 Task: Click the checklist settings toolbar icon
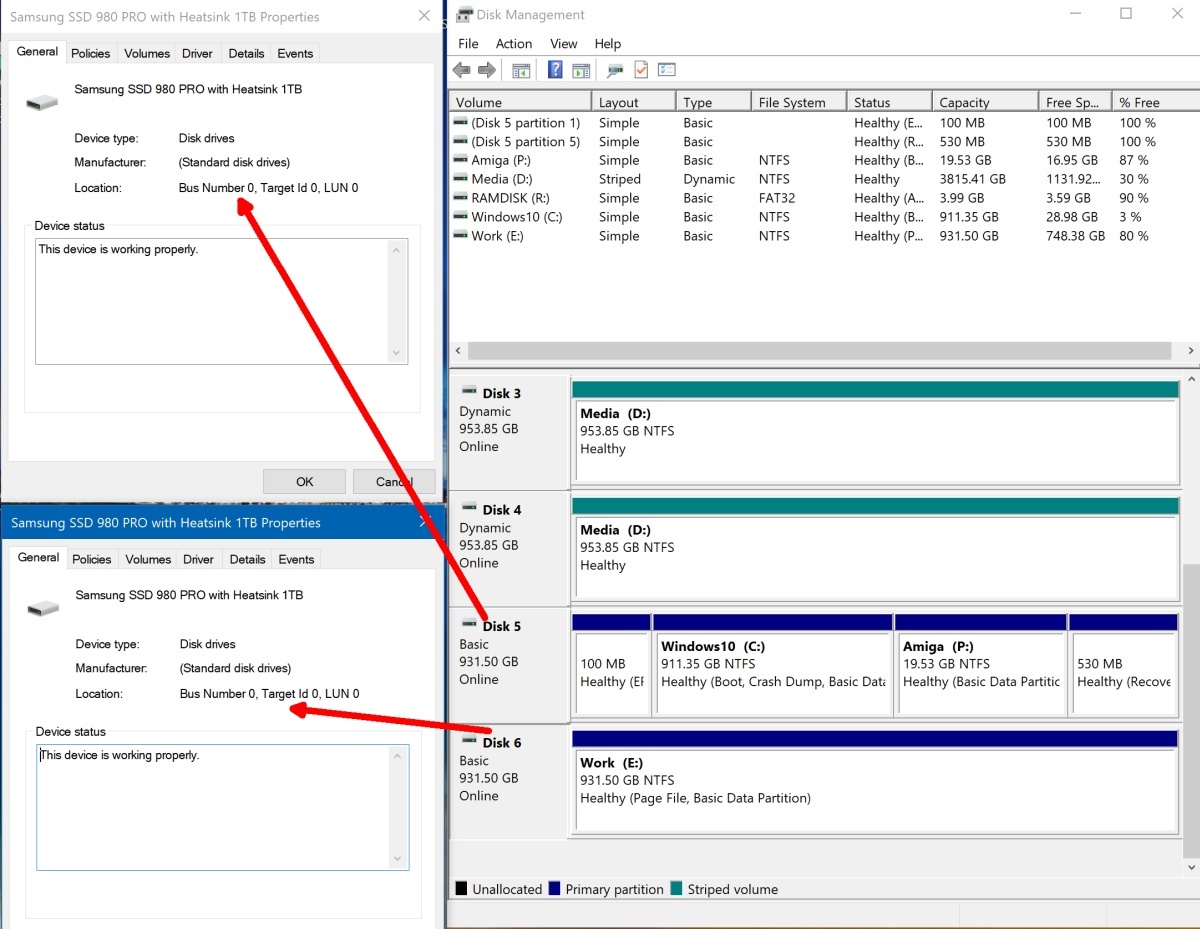667,70
